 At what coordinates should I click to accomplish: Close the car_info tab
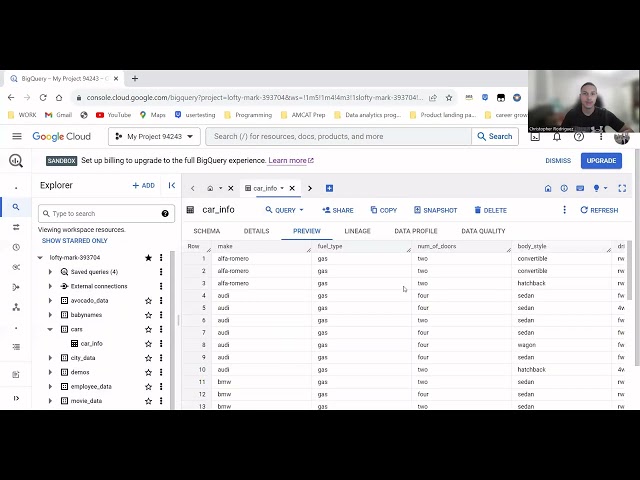tap(292, 188)
